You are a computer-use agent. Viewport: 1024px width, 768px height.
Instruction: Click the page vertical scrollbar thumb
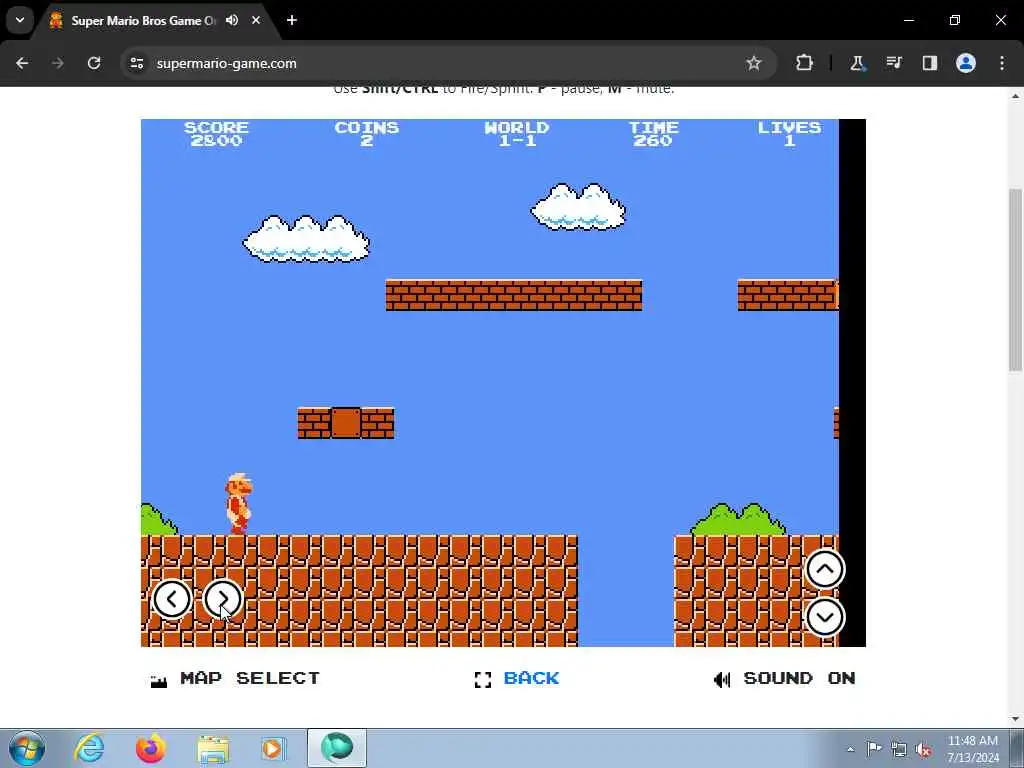tap(1016, 280)
